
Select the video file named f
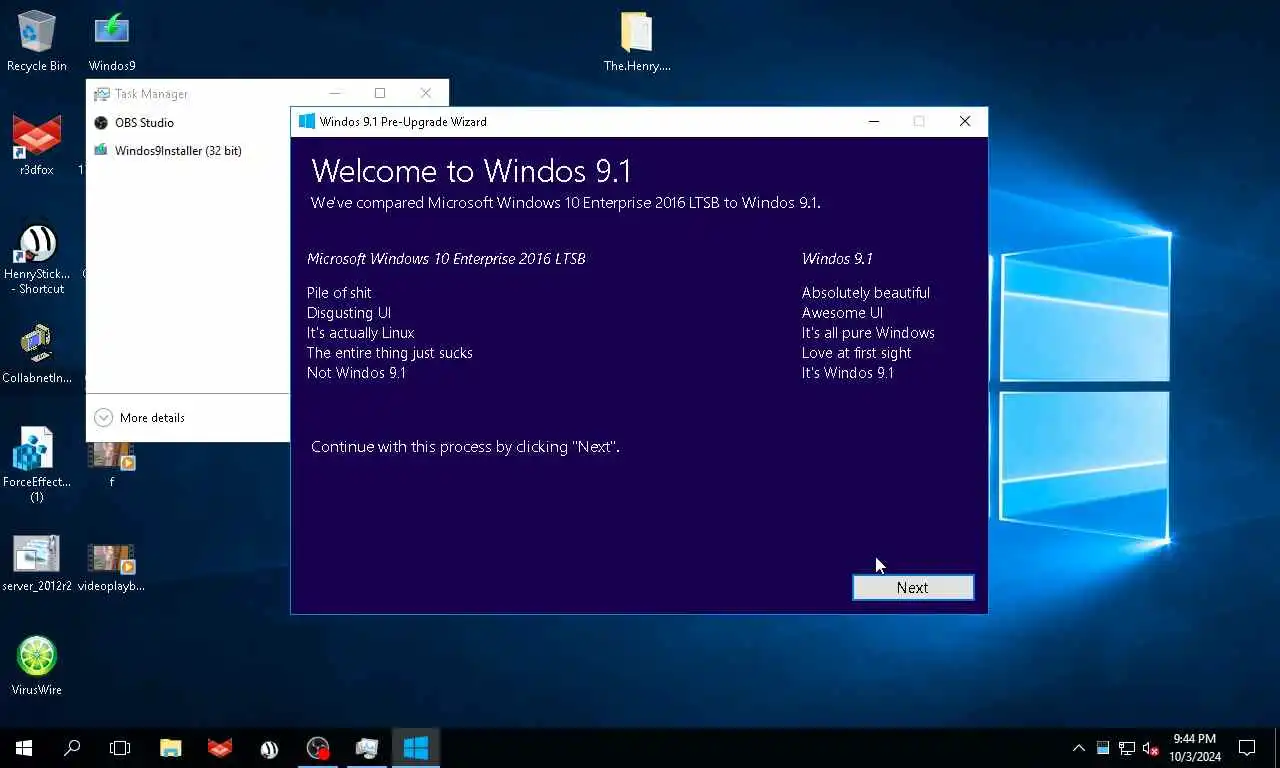(111, 464)
